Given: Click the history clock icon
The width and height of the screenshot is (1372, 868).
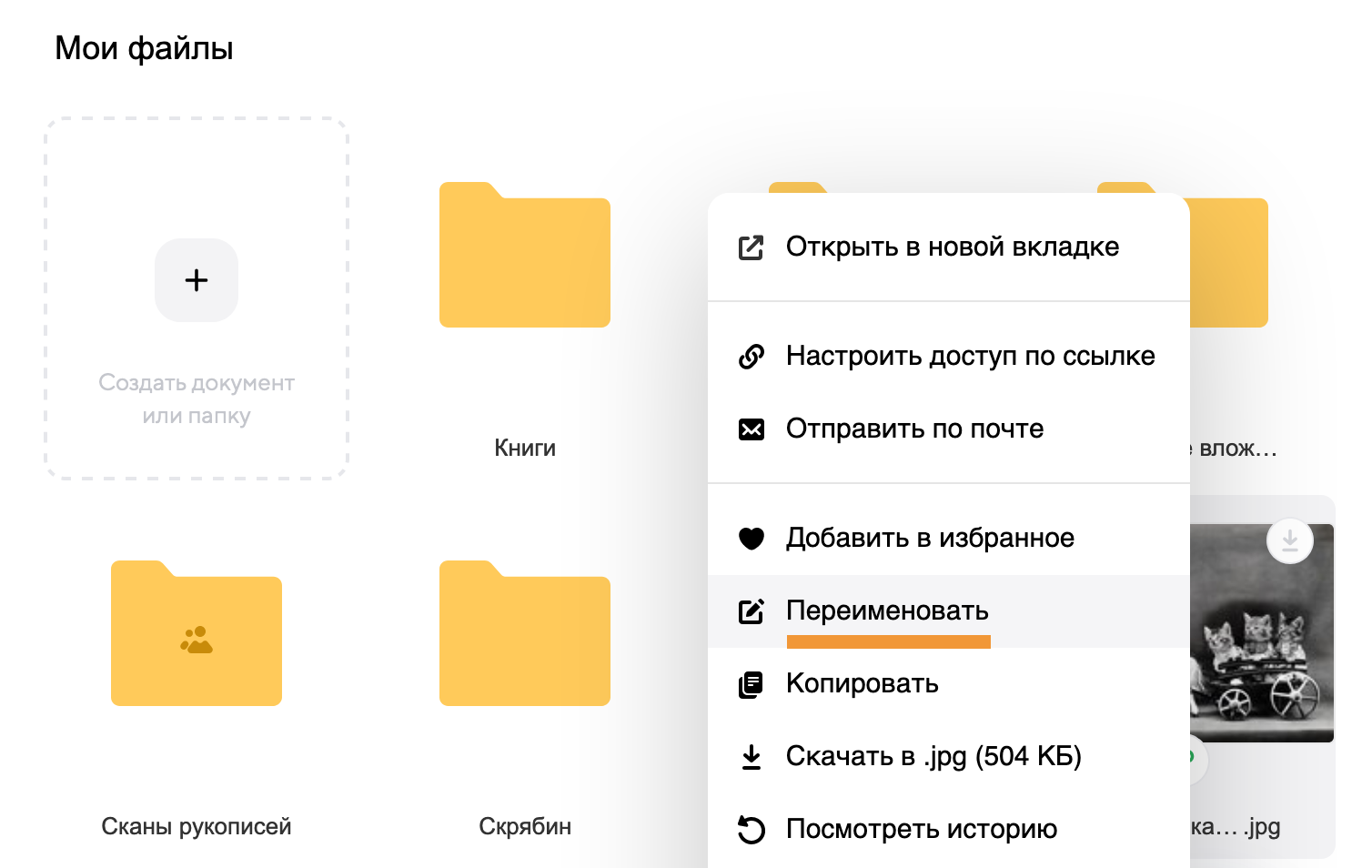Looking at the screenshot, I should (751, 829).
